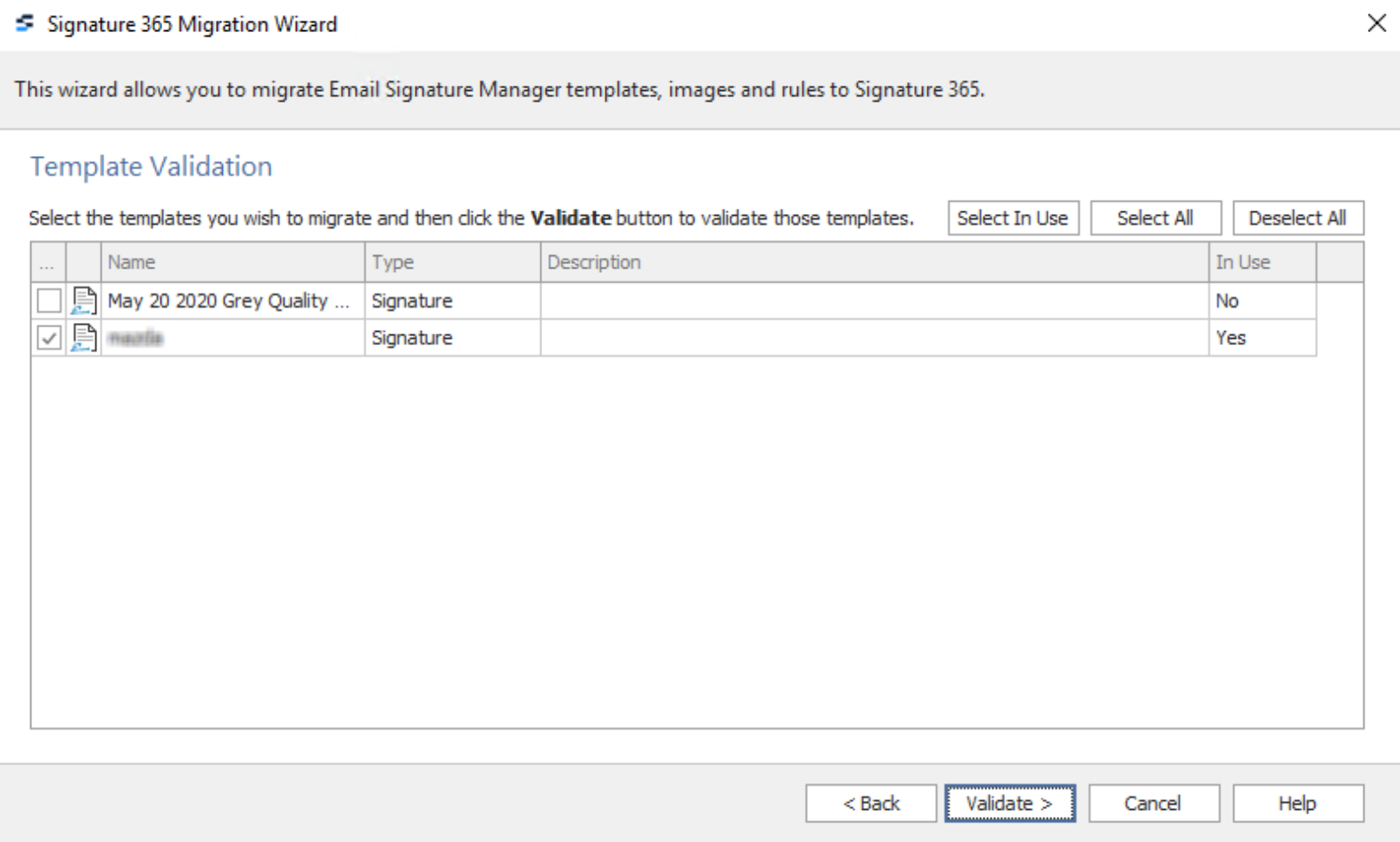Sort by the Name column header

(233, 262)
